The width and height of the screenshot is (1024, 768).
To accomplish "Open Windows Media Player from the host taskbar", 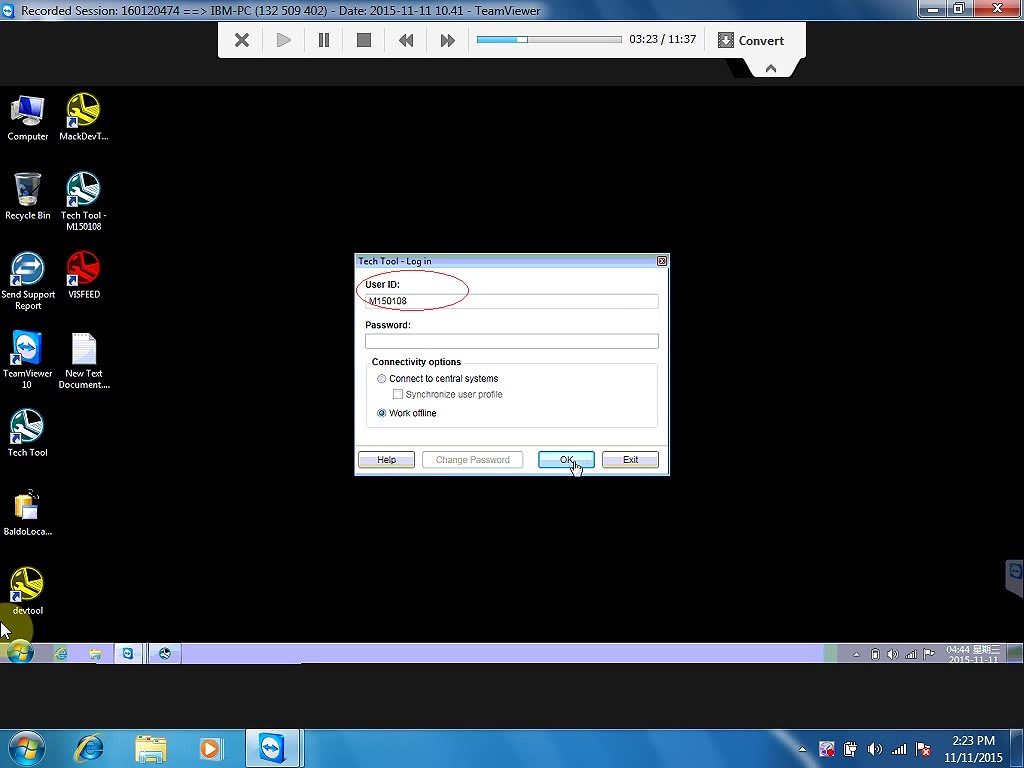I will click(211, 748).
